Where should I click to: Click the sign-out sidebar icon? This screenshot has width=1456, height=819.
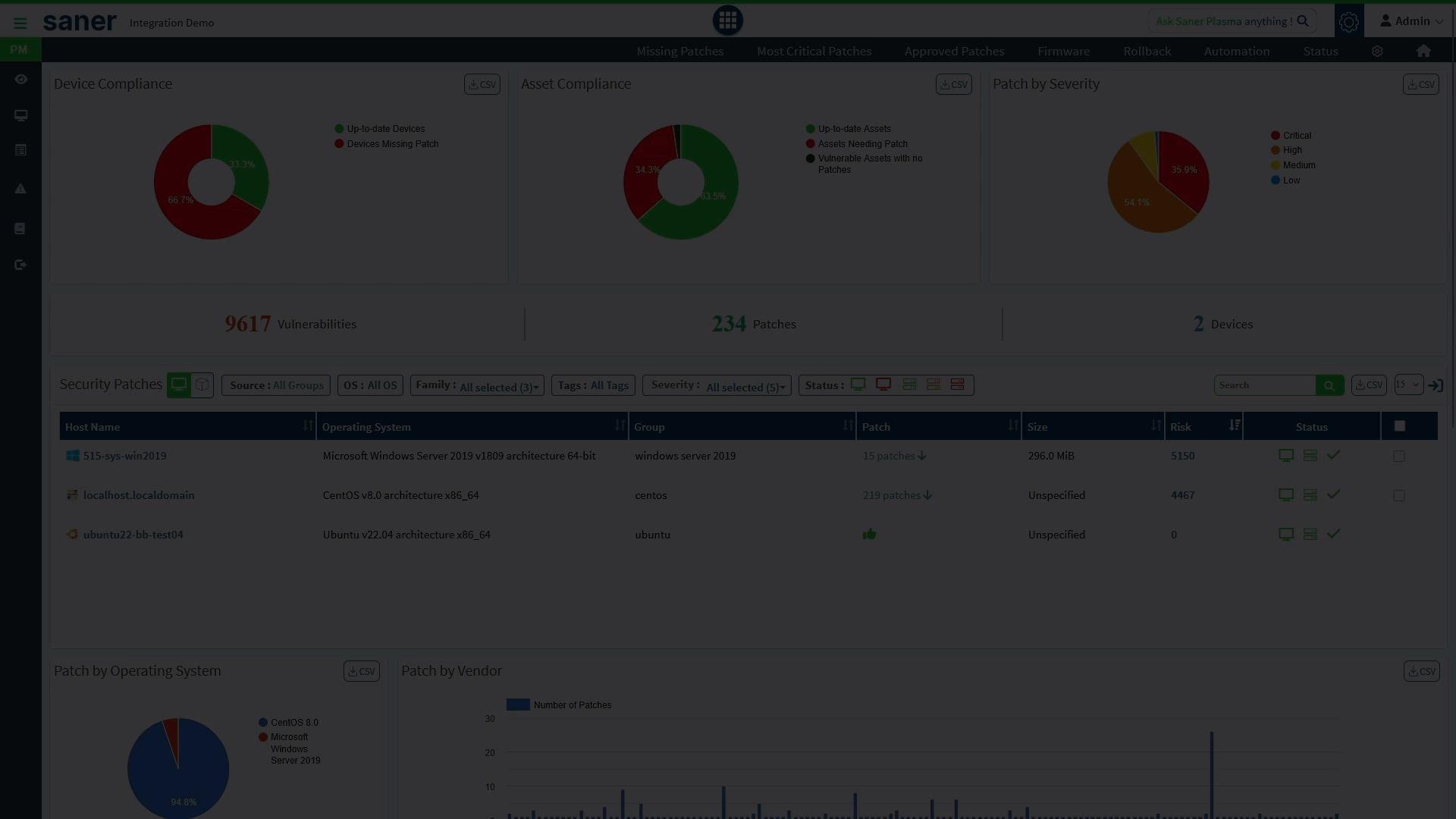pos(20,265)
